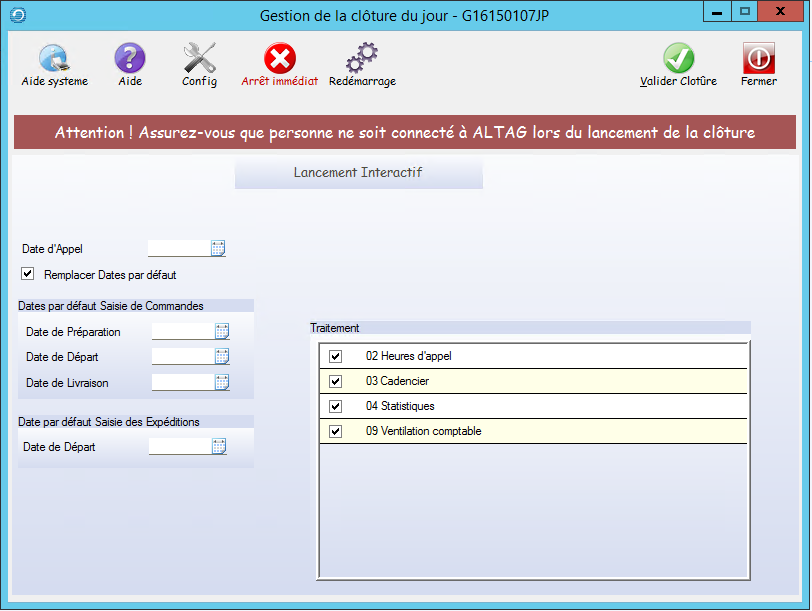Toggle the 09 Ventilation comptable checkbox

336,431
